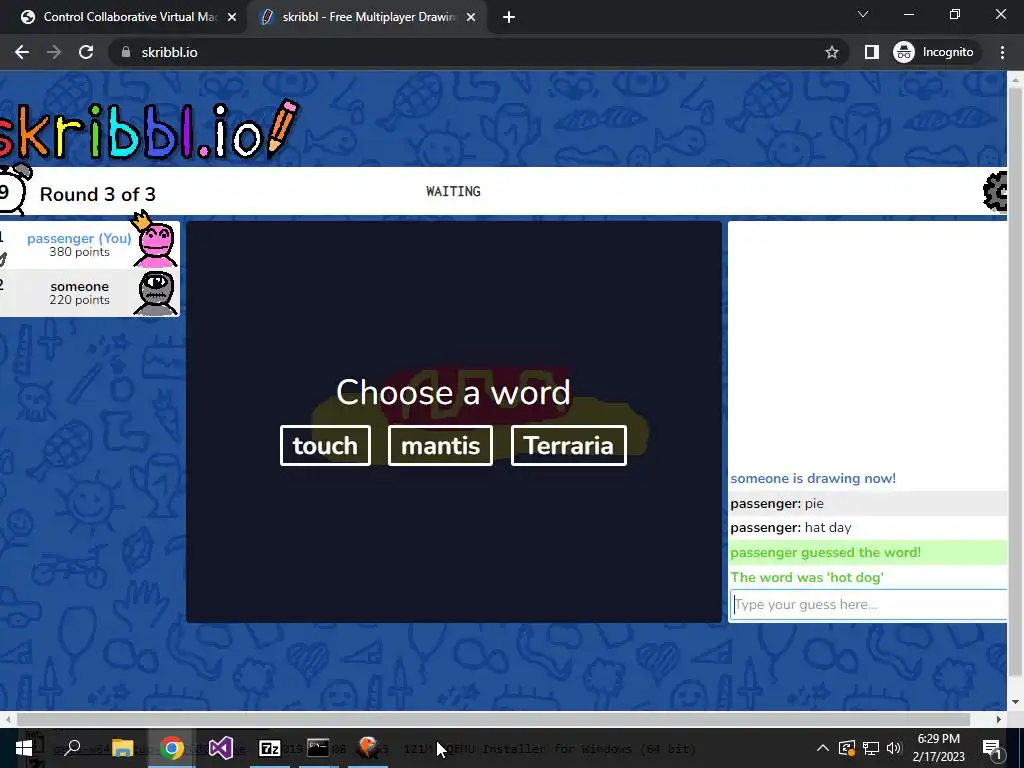
Task: Open File Explorer from taskbar
Action: [x=122, y=748]
